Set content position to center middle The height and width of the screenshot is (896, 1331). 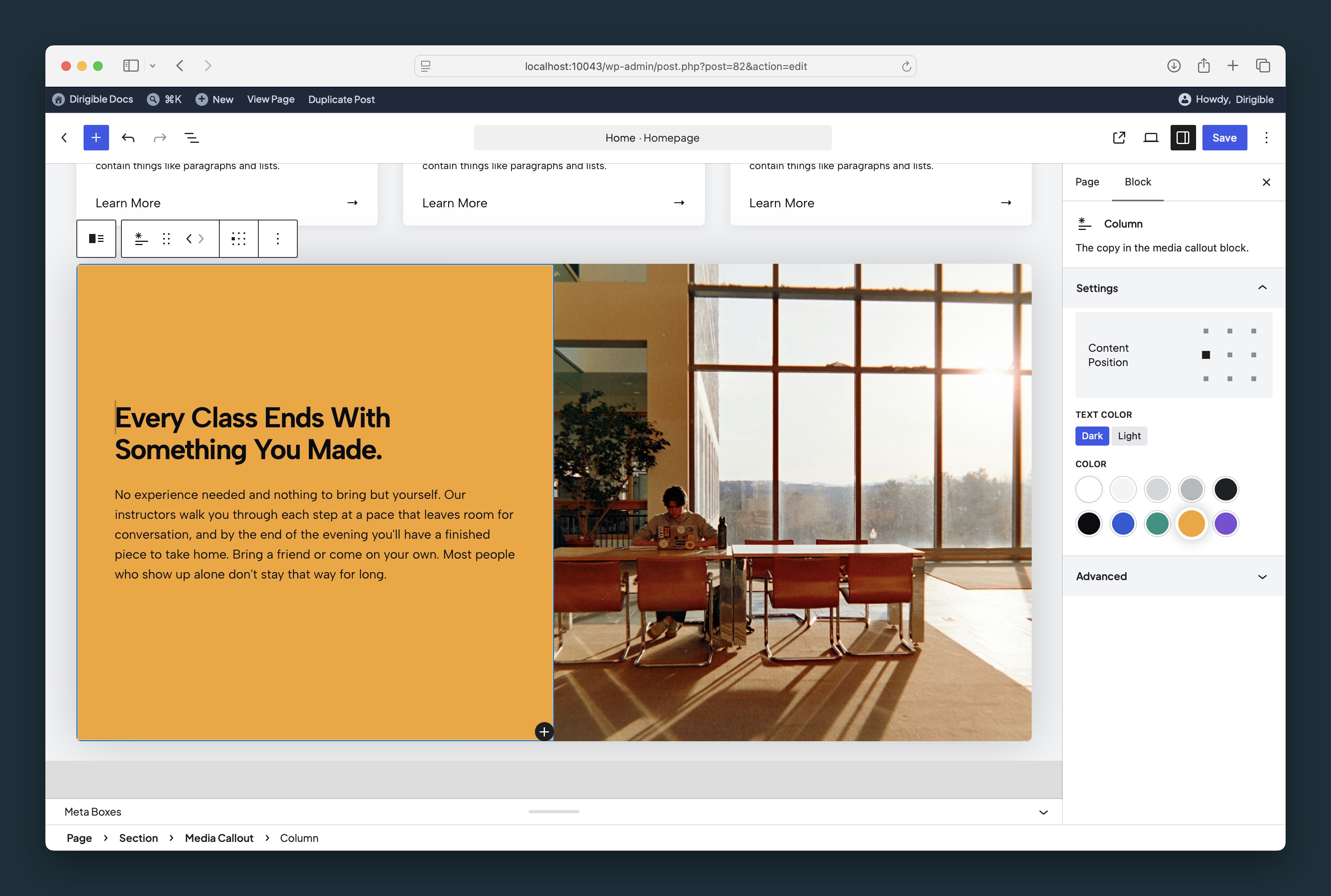(1229, 355)
